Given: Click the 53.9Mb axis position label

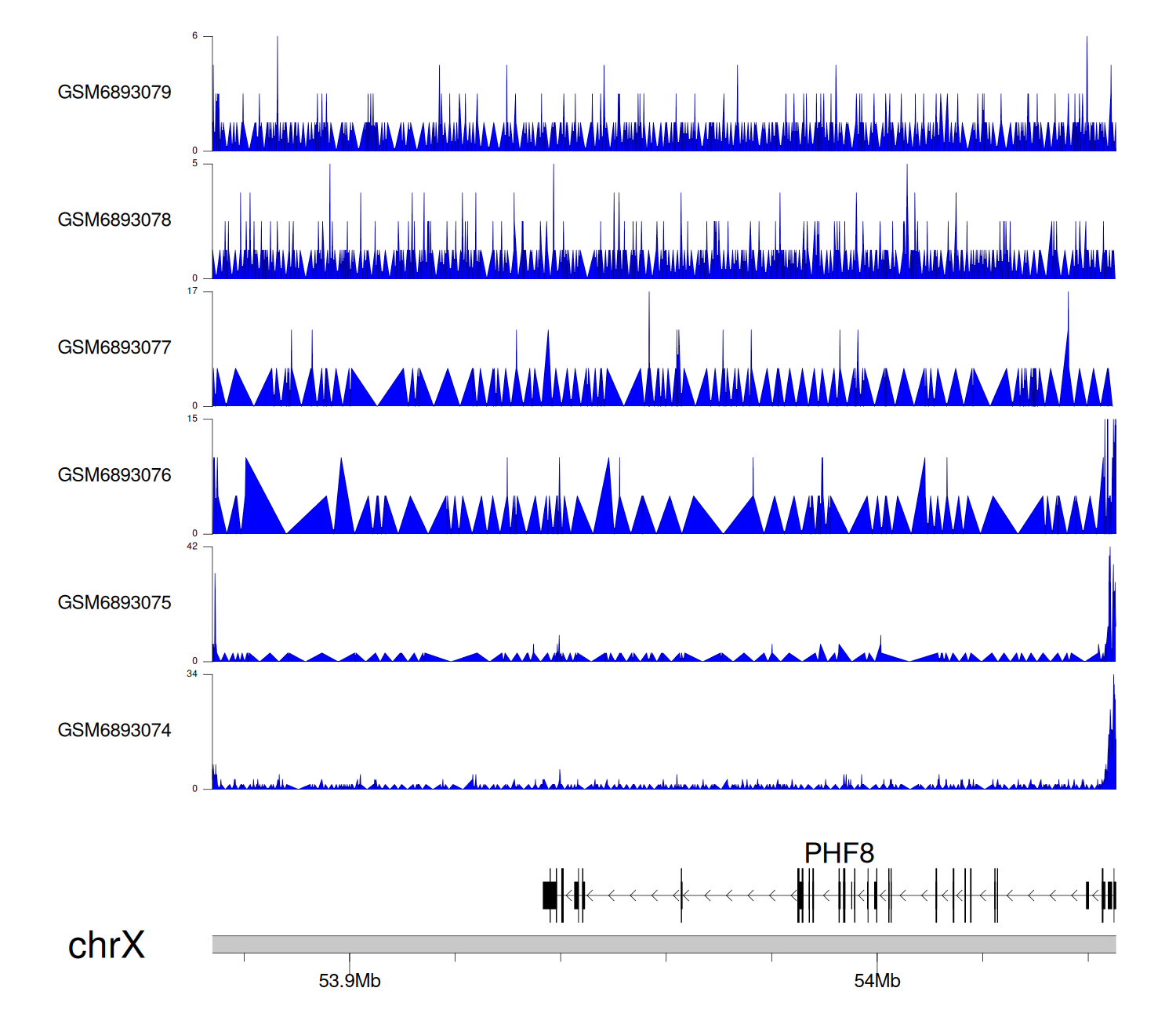Looking at the screenshot, I should click(x=350, y=981).
